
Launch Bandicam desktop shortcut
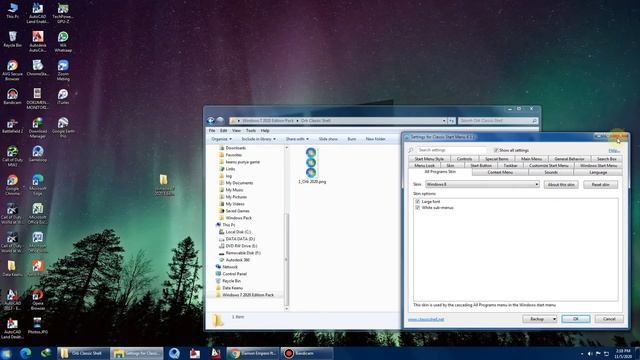12,97
